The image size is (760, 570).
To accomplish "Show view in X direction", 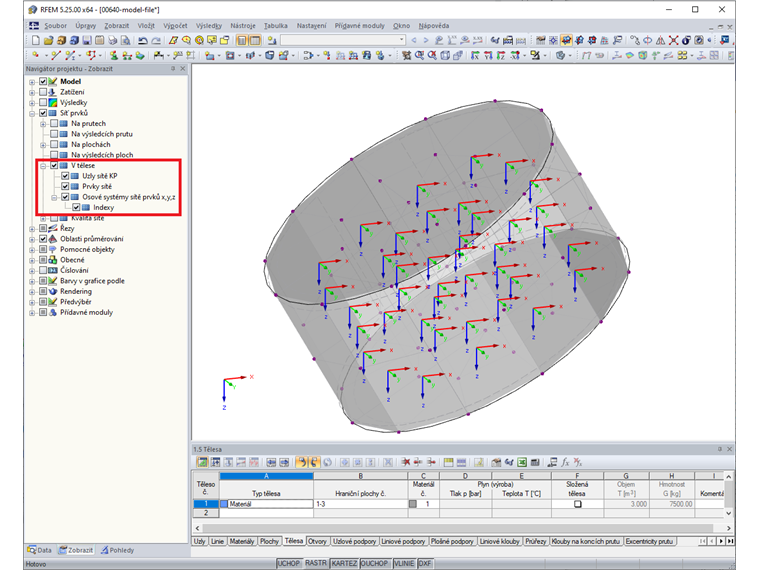I will 475,55.
